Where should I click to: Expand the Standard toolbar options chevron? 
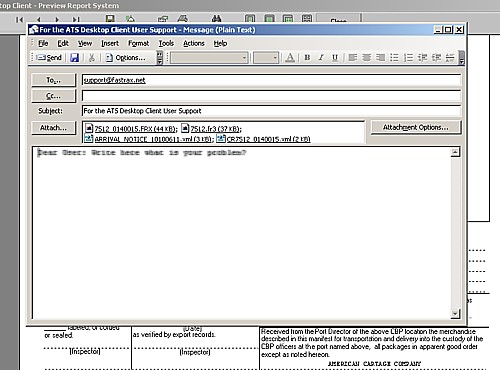click(160, 58)
